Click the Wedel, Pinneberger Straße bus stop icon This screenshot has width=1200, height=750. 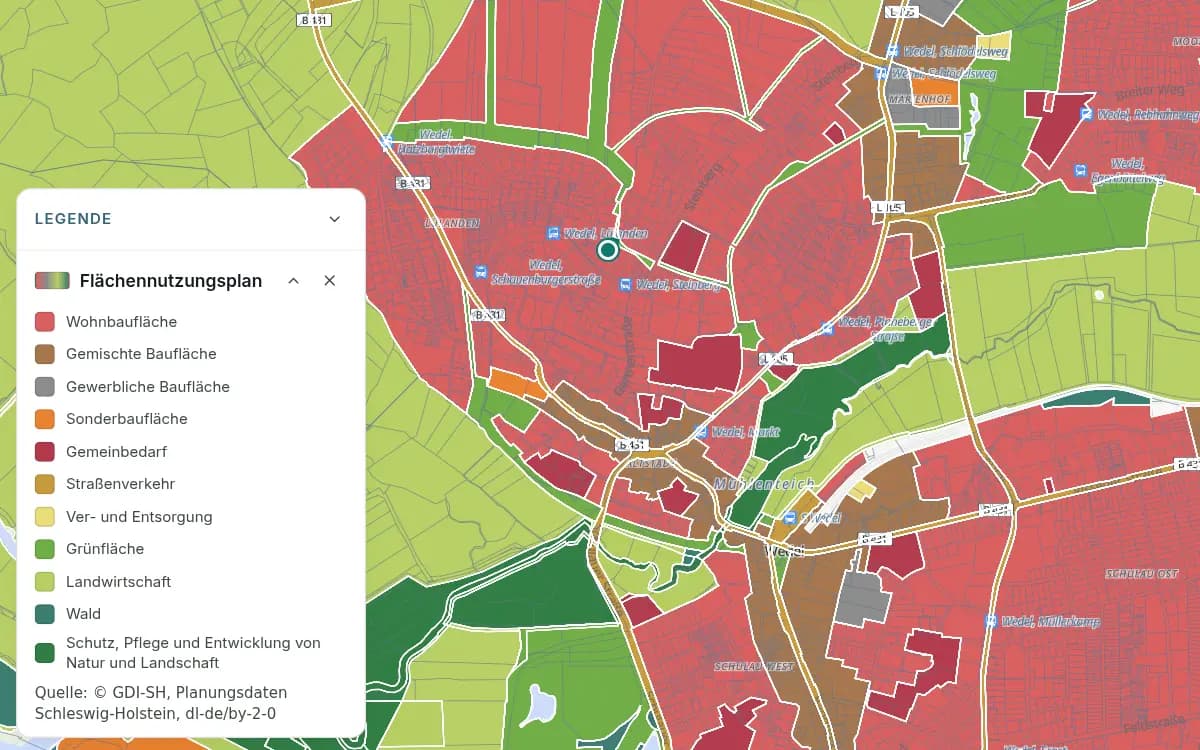tap(827, 328)
